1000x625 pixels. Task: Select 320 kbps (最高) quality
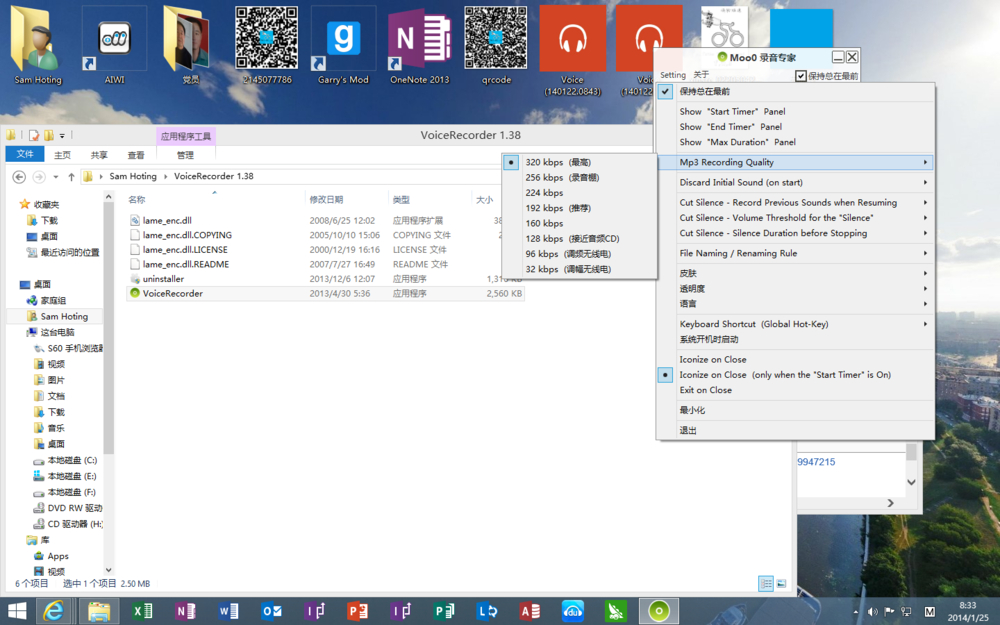[x=580, y=162]
